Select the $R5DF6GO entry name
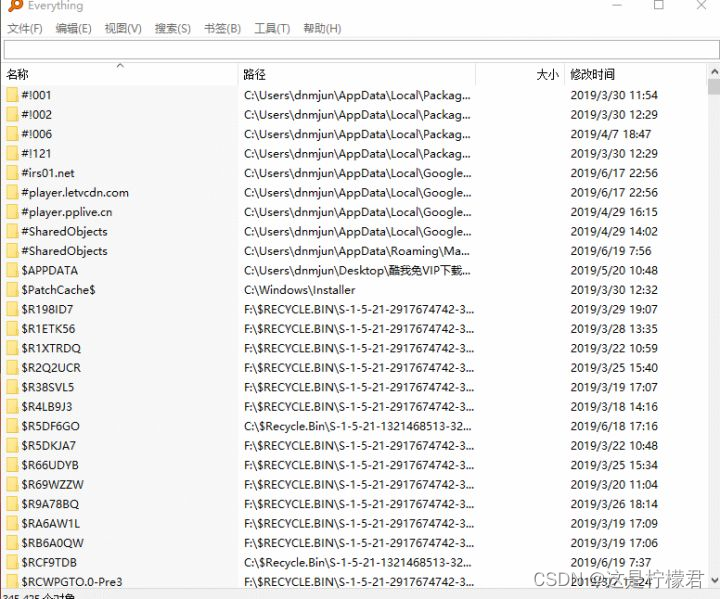Image resolution: width=720 pixels, height=599 pixels. tap(51, 426)
